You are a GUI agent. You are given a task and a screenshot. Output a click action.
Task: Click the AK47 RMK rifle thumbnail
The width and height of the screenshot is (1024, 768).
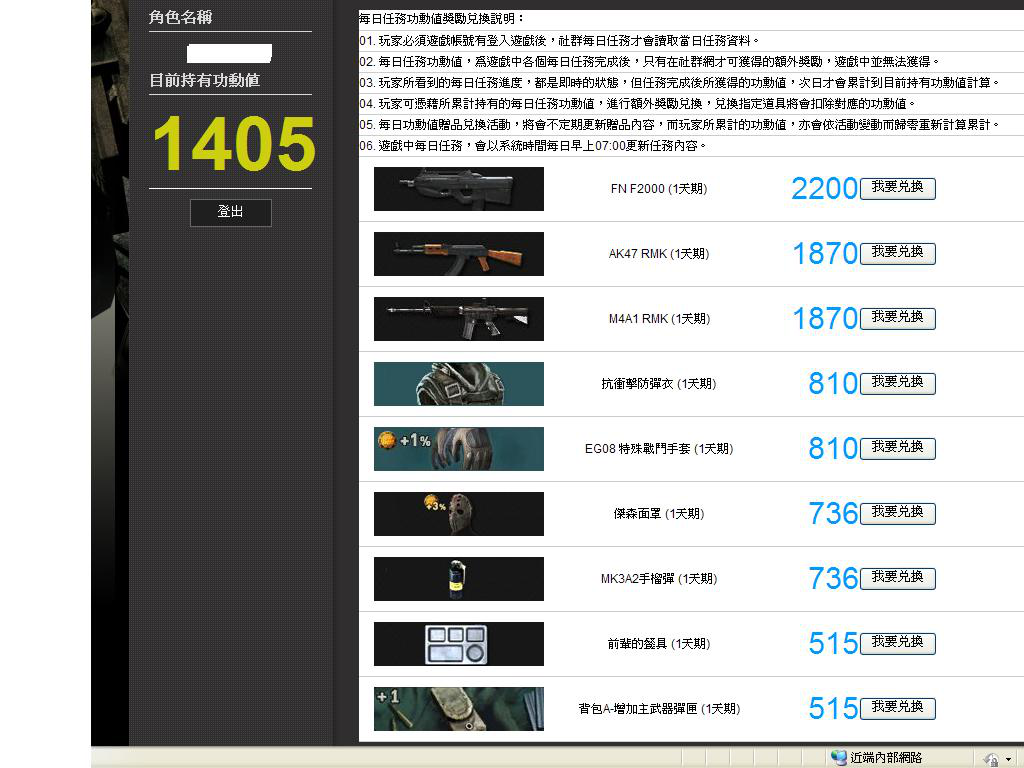[458, 254]
